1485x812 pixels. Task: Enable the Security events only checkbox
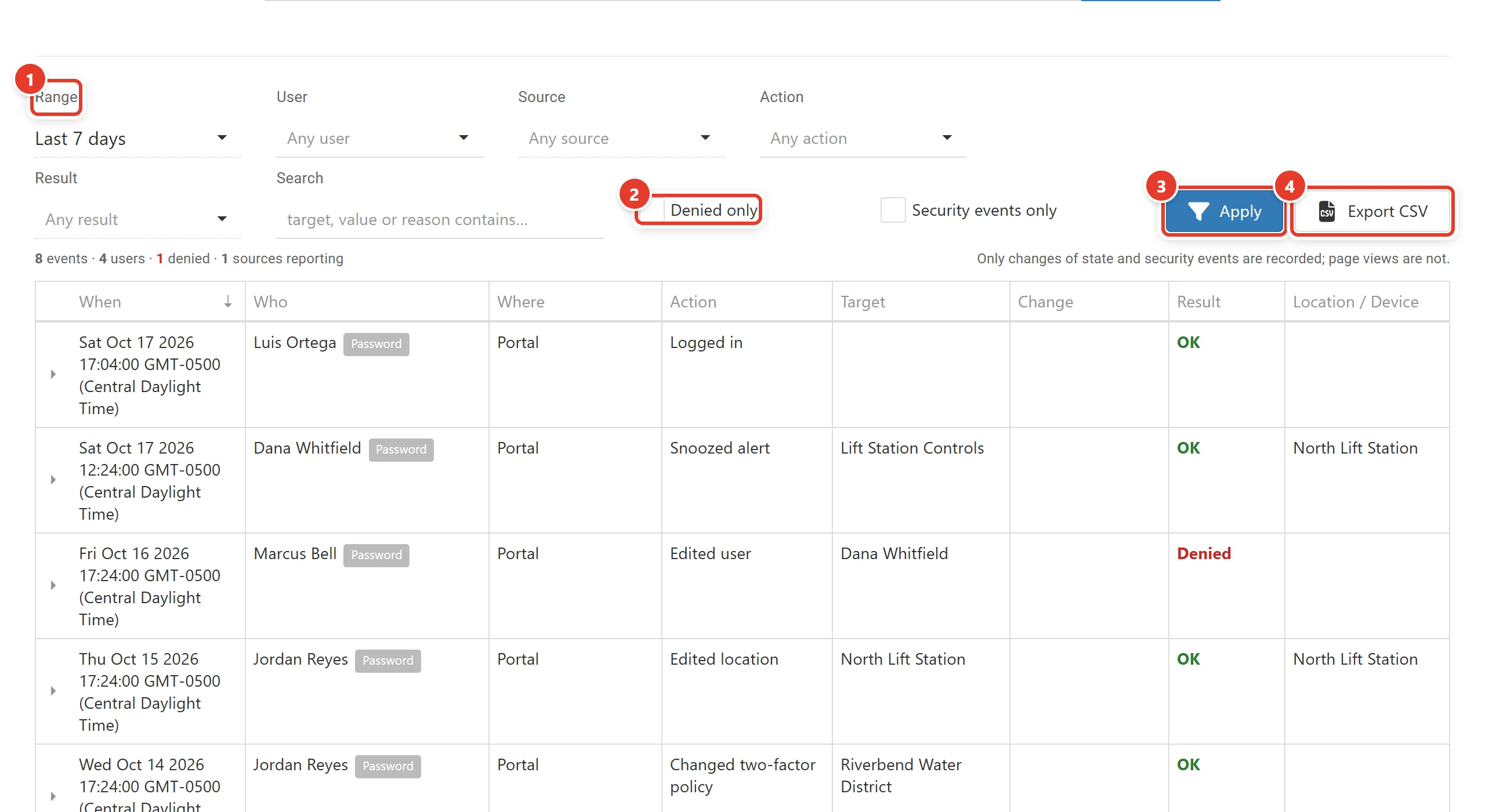point(893,210)
